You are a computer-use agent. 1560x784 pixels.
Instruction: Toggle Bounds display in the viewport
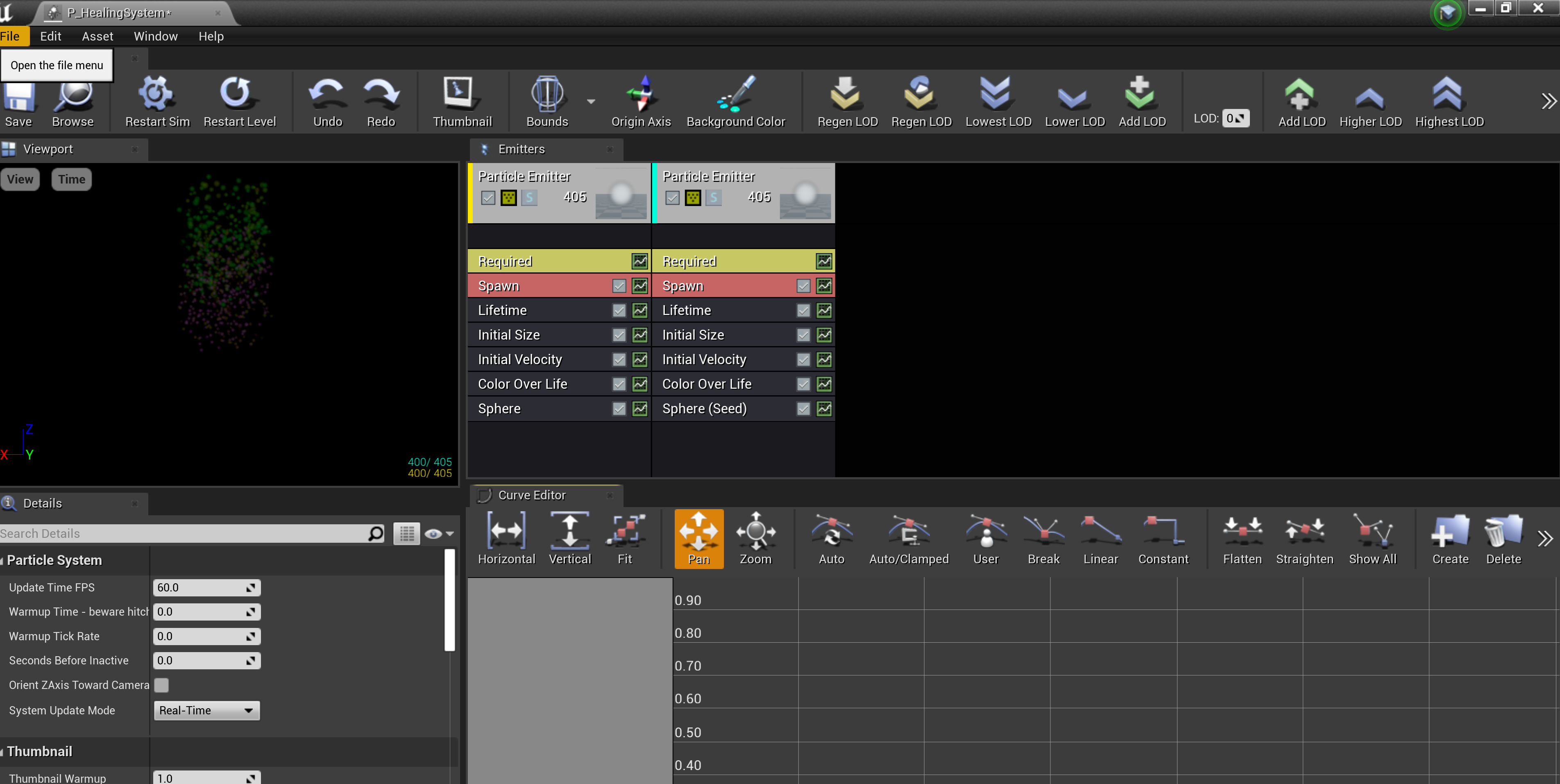coord(546,102)
